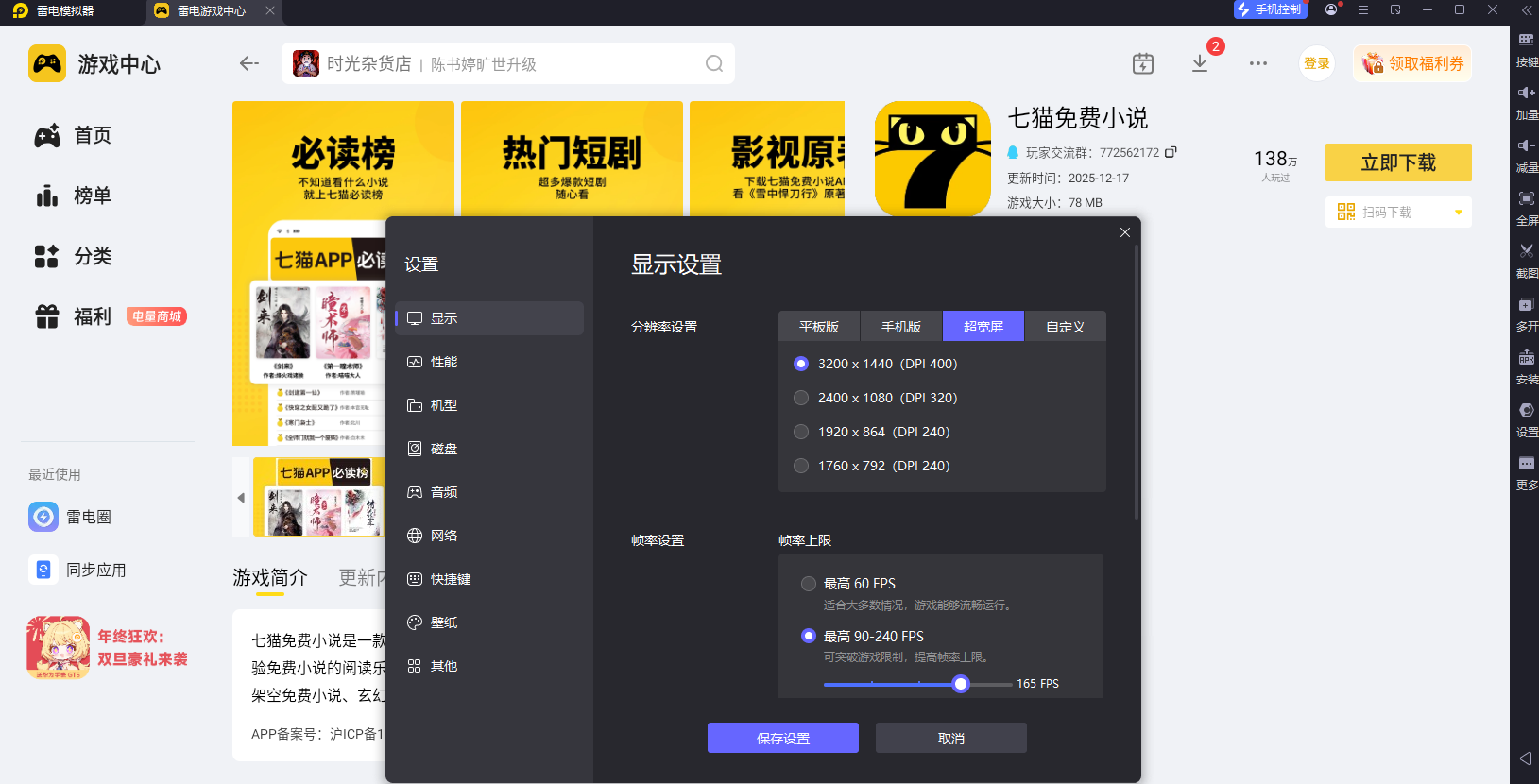1539x784 pixels.
Task: Copy the player group number 772562172
Action: point(1171,152)
